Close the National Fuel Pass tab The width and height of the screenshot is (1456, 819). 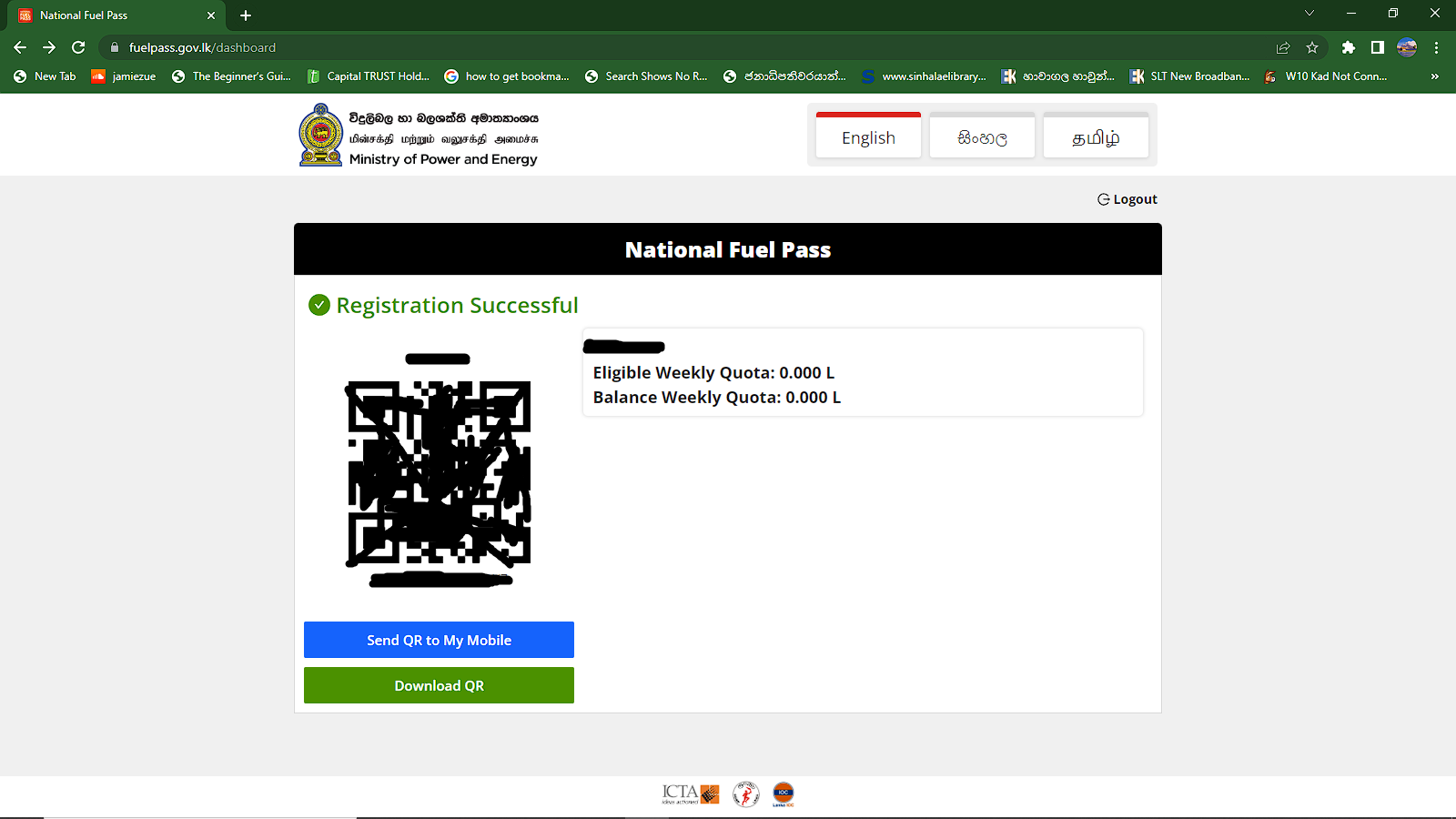pyautogui.click(x=211, y=15)
